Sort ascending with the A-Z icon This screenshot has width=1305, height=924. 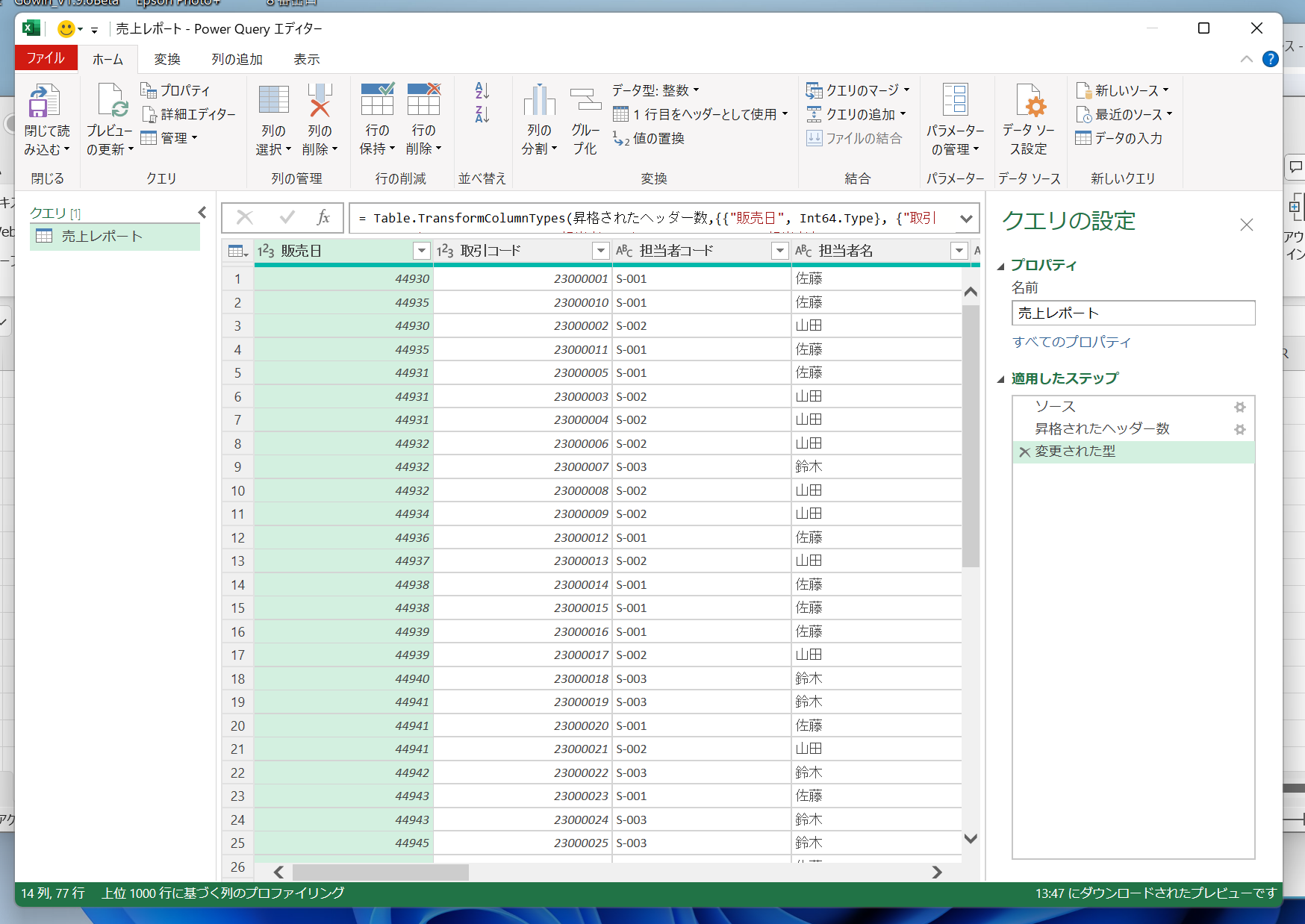click(x=482, y=91)
